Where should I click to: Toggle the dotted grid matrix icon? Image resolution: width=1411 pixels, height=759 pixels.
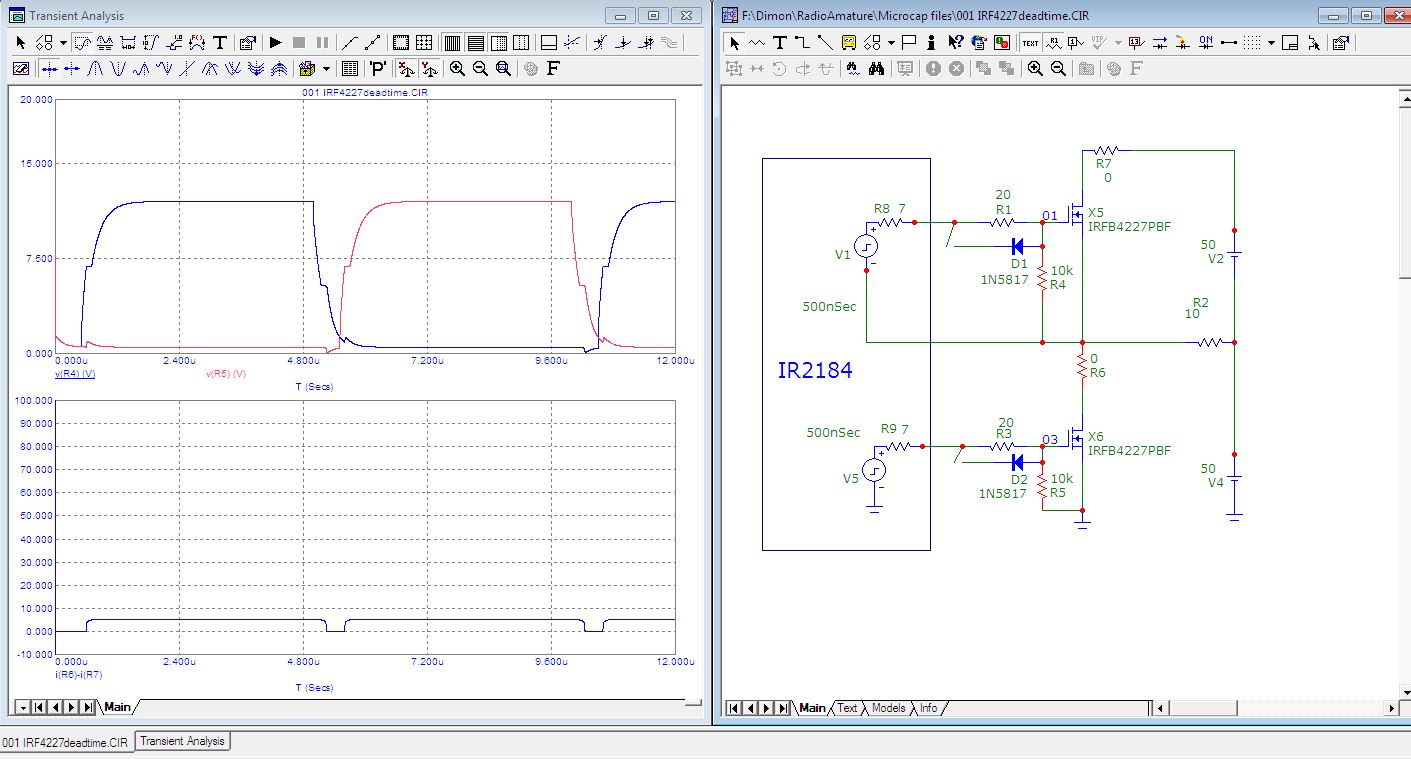[424, 43]
